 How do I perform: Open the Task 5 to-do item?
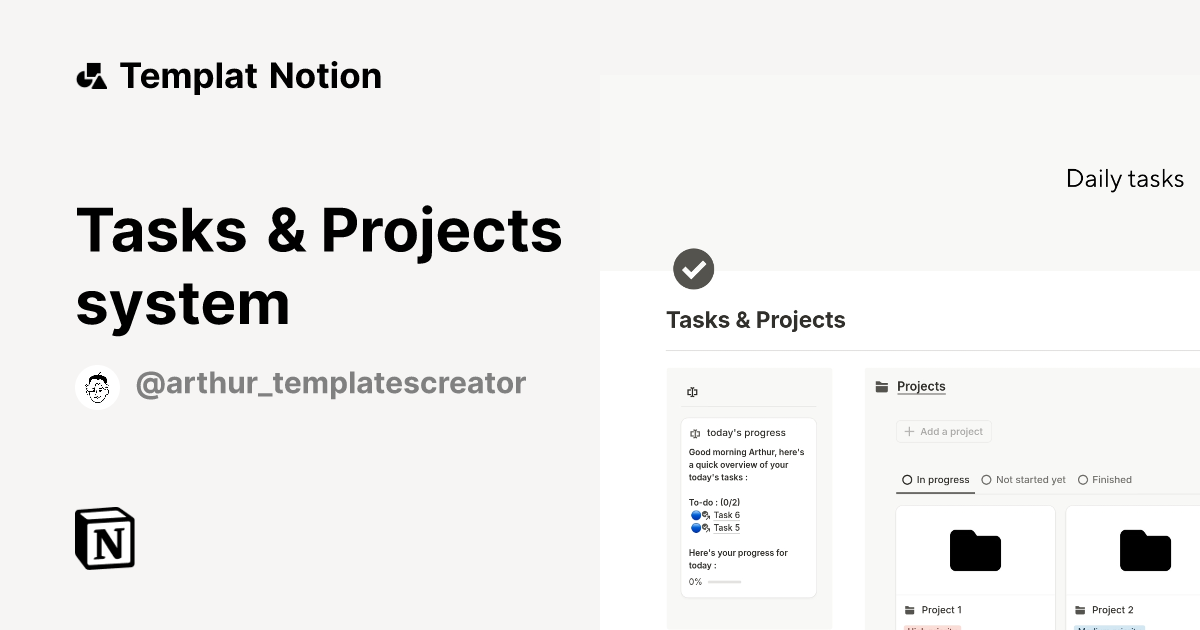point(726,528)
